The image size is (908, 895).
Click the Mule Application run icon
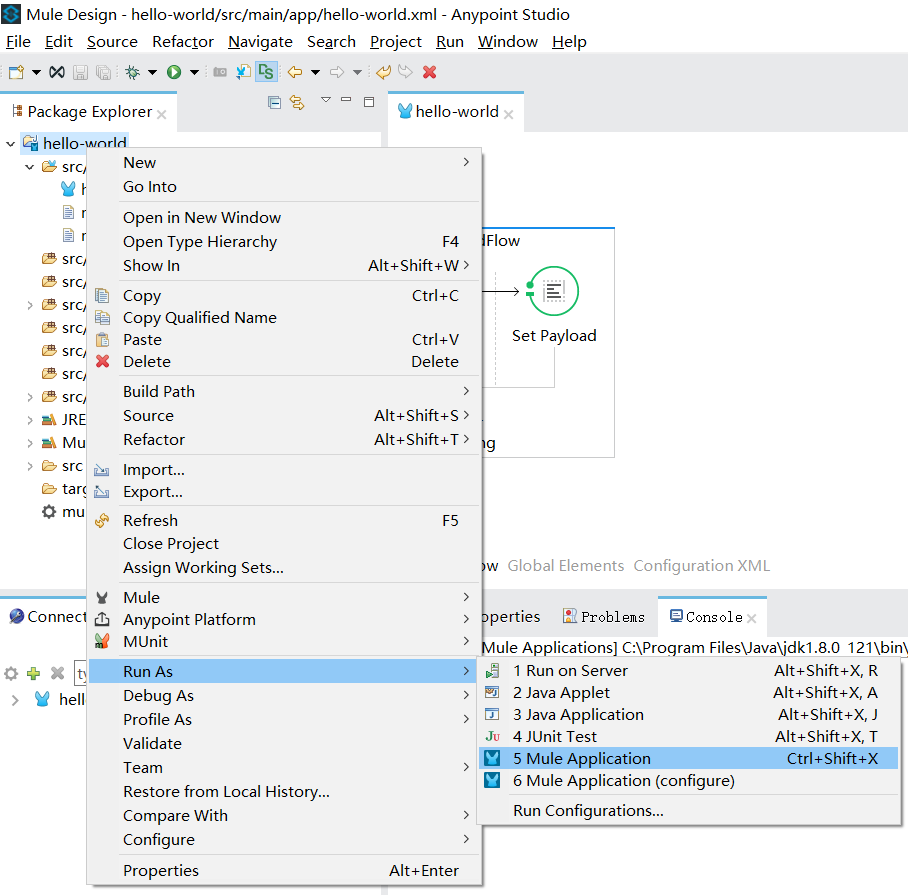coord(492,758)
